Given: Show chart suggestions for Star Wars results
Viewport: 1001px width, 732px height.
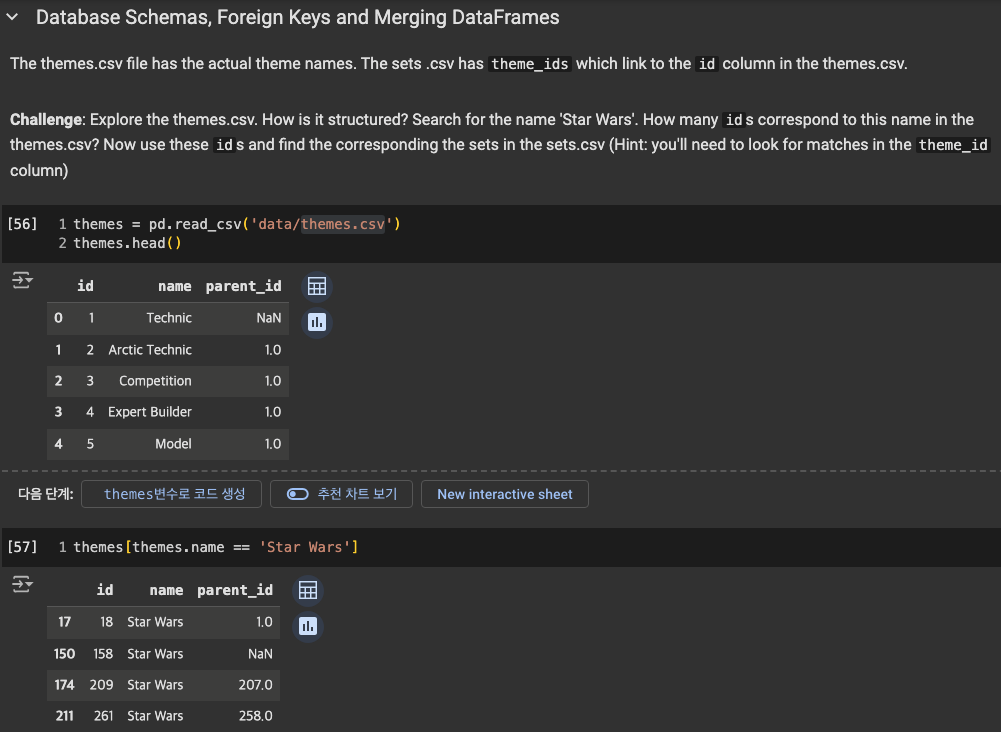Looking at the screenshot, I should click(x=308, y=626).
